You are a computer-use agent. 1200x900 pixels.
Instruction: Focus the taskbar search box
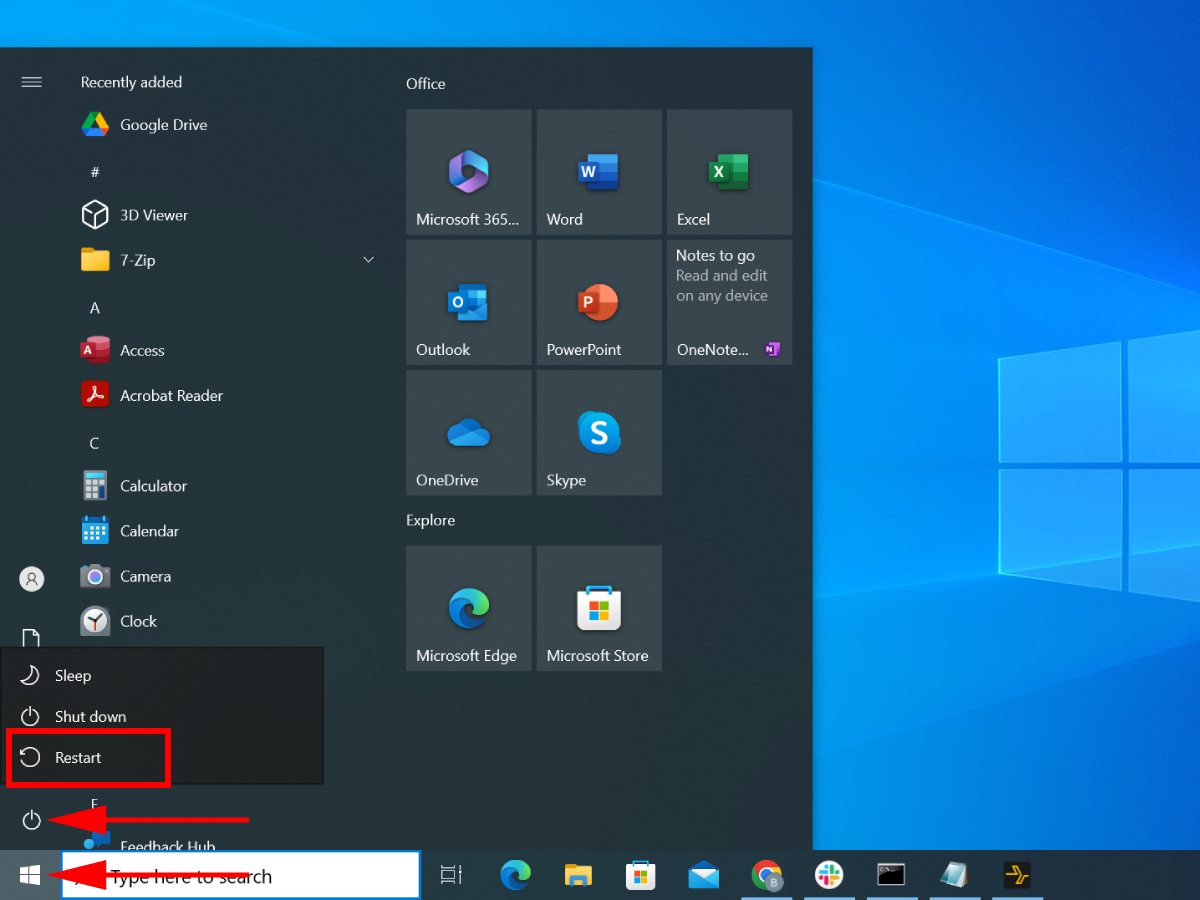(241, 876)
